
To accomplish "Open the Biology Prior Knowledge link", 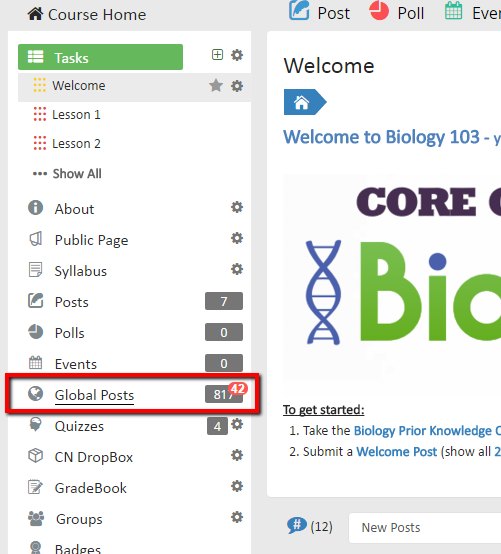I will point(427,431).
